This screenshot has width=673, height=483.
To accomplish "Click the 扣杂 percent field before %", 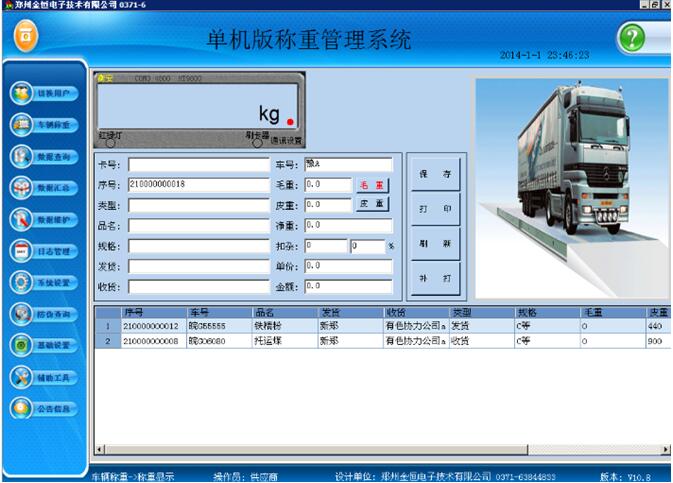I will 368,246.
